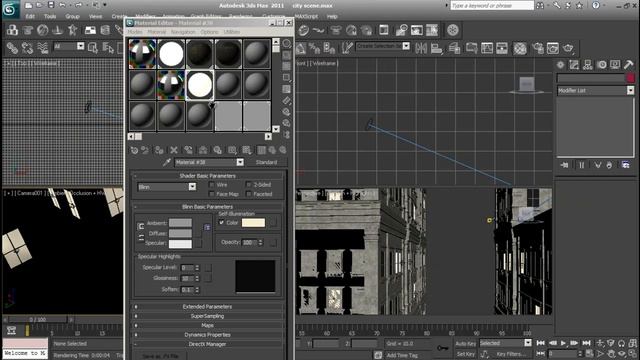Click Select and Link tool
The image size is (640, 360).
point(12,48)
